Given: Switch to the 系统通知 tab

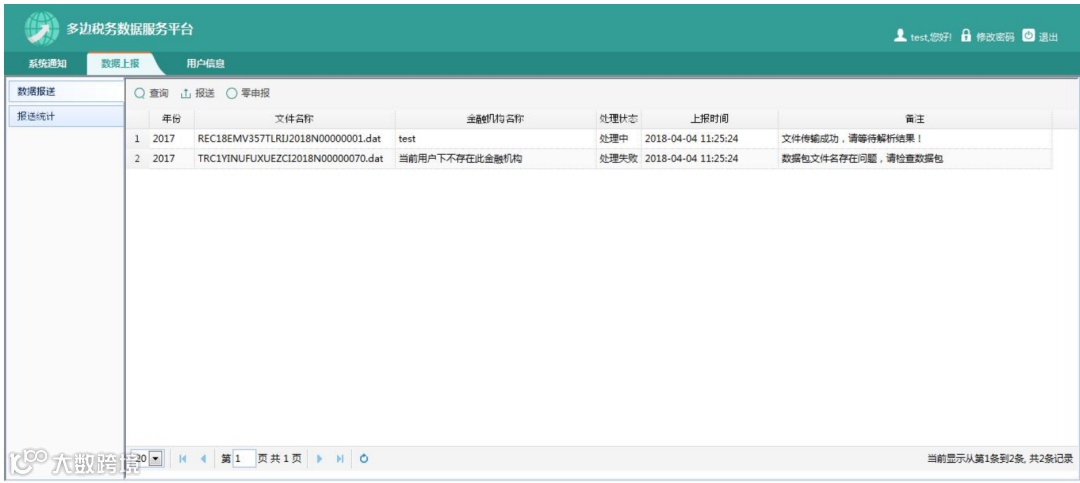Looking at the screenshot, I should (47, 63).
